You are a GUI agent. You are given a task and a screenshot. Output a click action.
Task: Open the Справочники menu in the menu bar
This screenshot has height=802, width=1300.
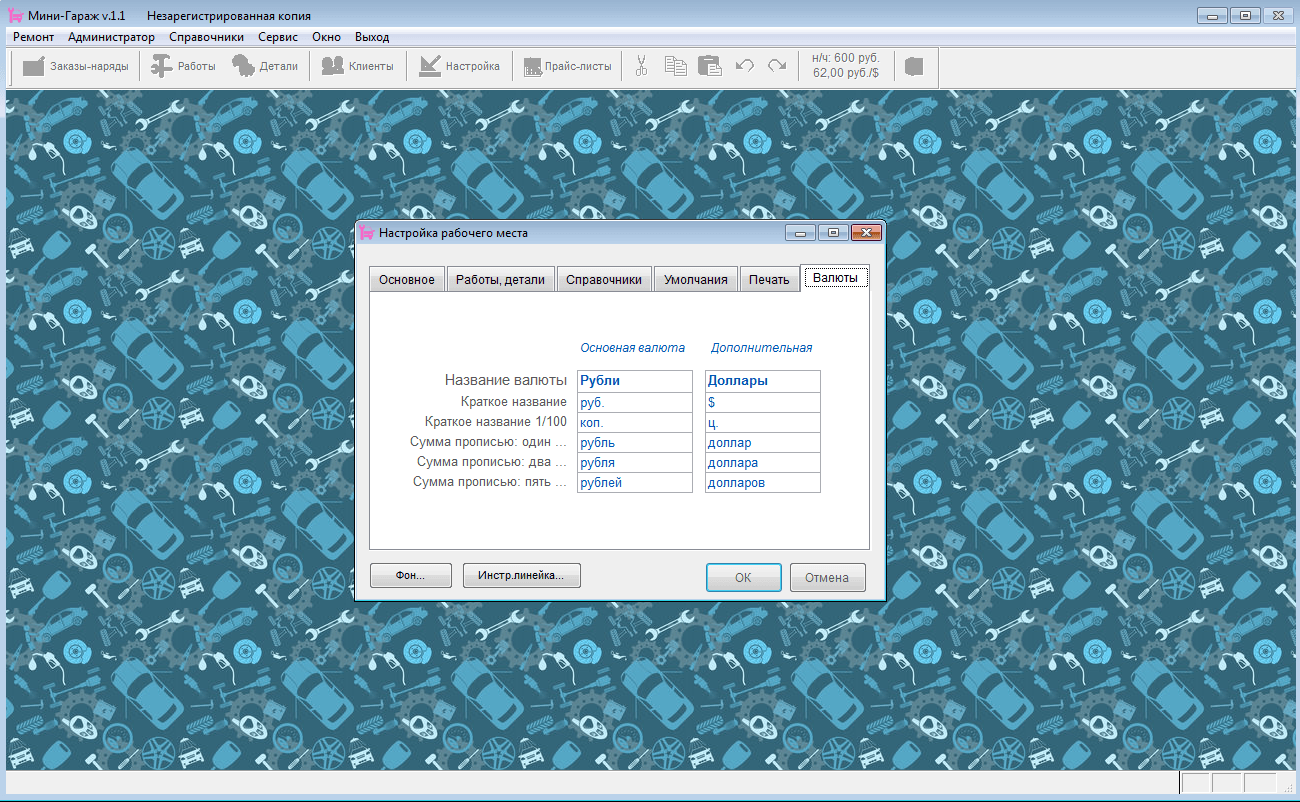coord(207,37)
